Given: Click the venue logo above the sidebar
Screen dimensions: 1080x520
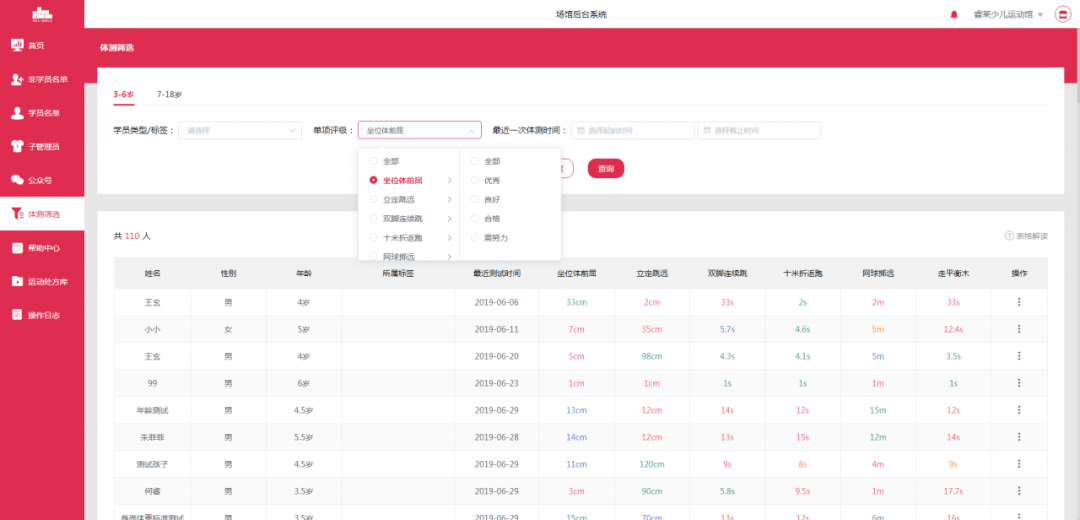Looking at the screenshot, I should 42,14.
